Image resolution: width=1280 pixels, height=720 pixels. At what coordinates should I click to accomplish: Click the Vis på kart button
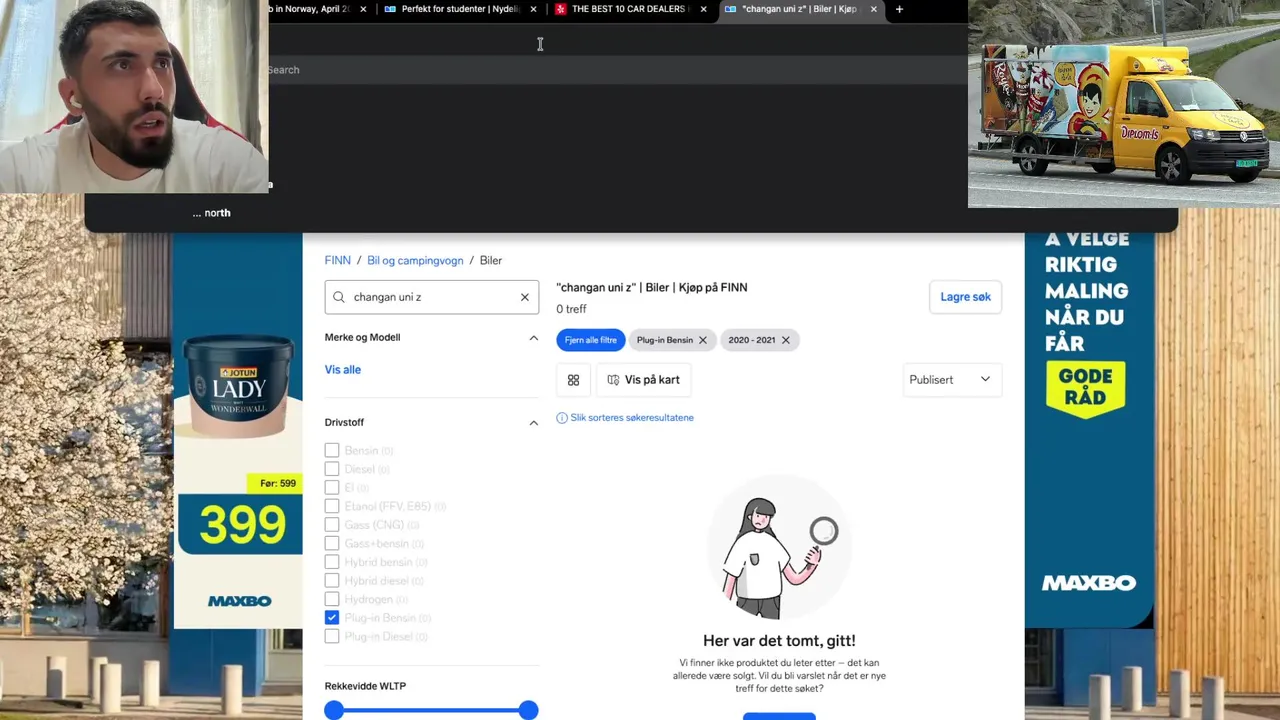tap(644, 380)
